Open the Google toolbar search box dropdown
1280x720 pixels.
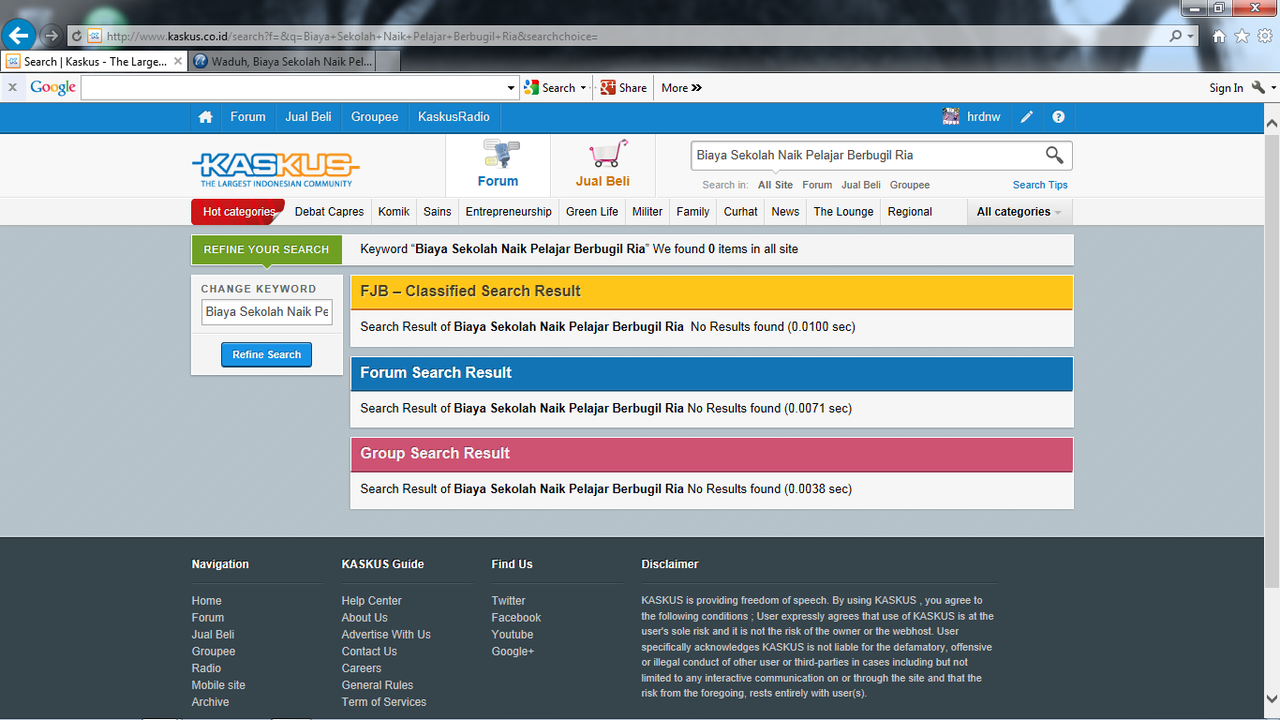click(511, 88)
